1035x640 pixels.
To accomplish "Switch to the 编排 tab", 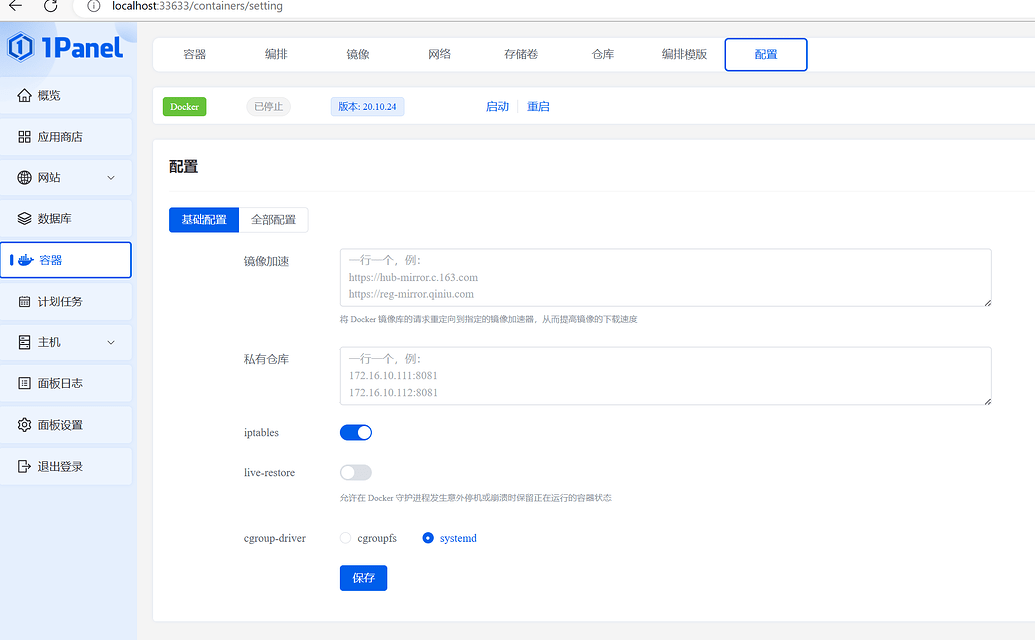I will pos(276,54).
